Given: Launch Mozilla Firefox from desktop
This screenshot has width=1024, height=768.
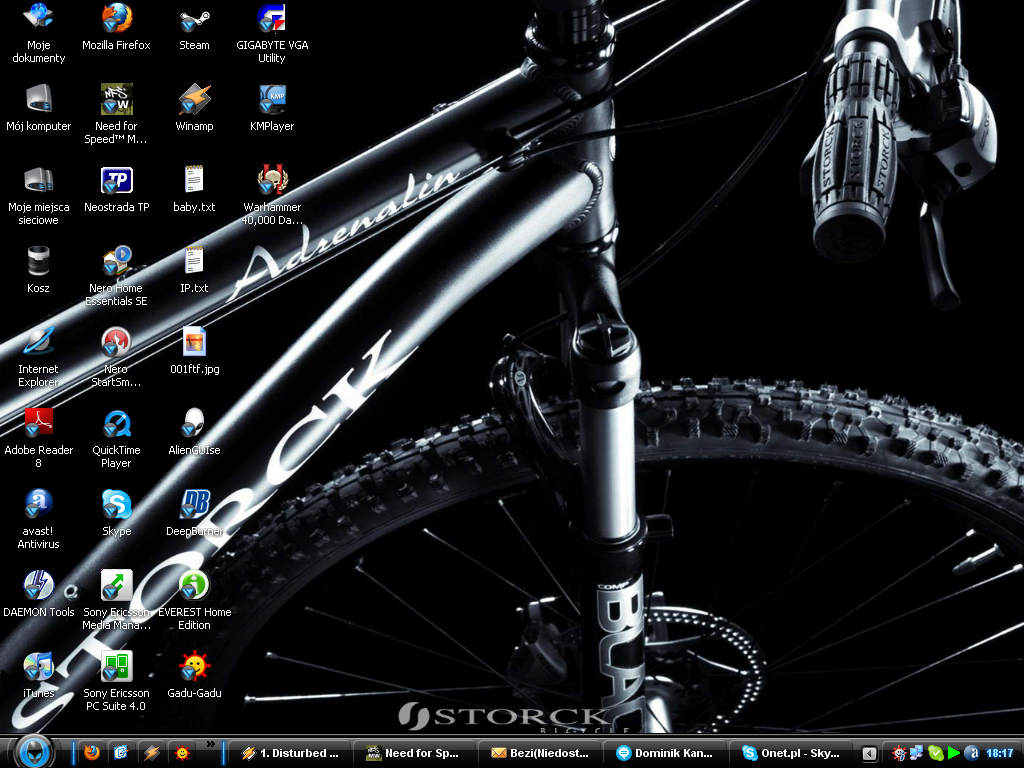Looking at the screenshot, I should (116, 27).
